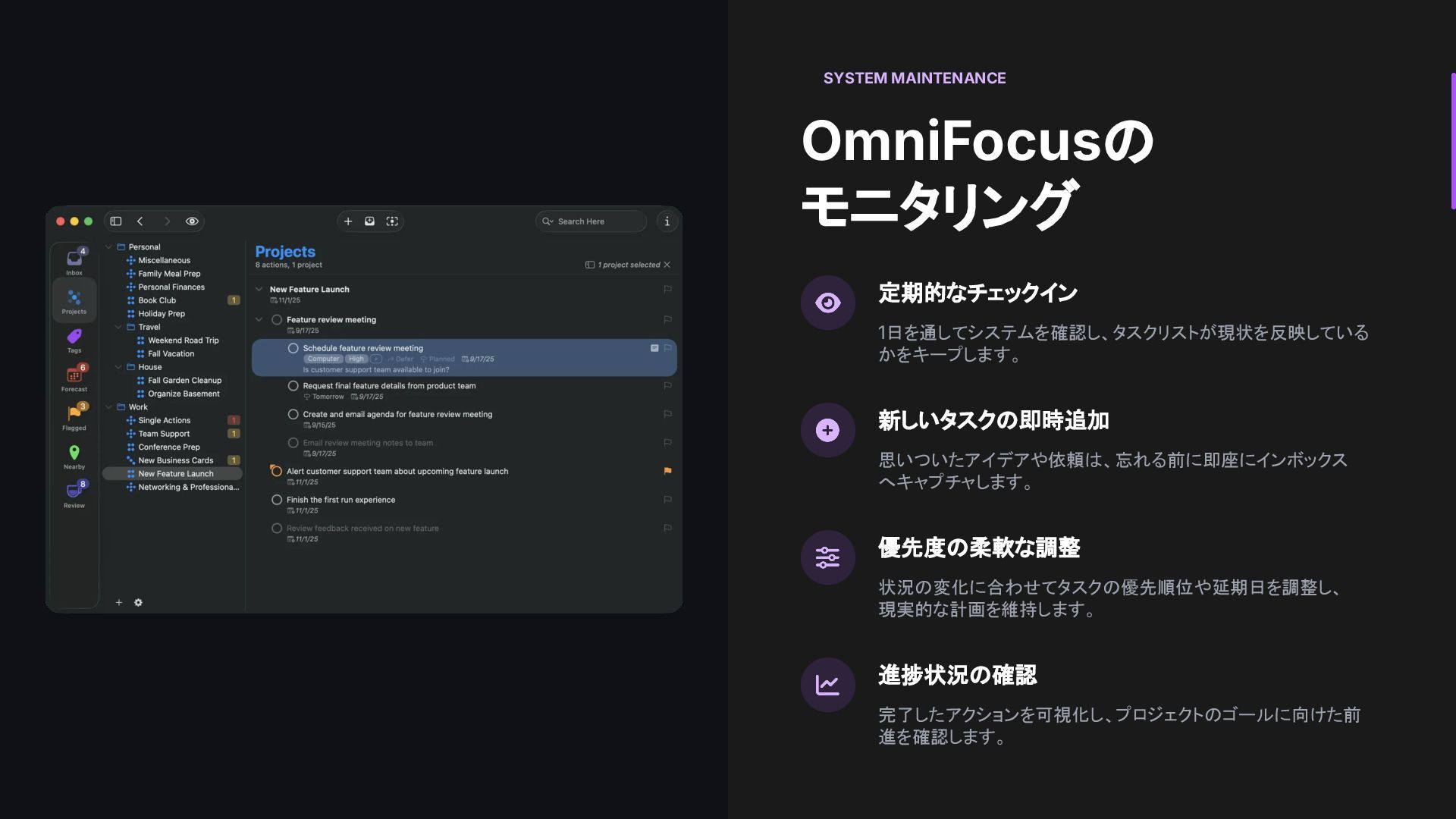Toggle the sidebar panel icon
Screen dimensions: 1456x819
coord(116,221)
